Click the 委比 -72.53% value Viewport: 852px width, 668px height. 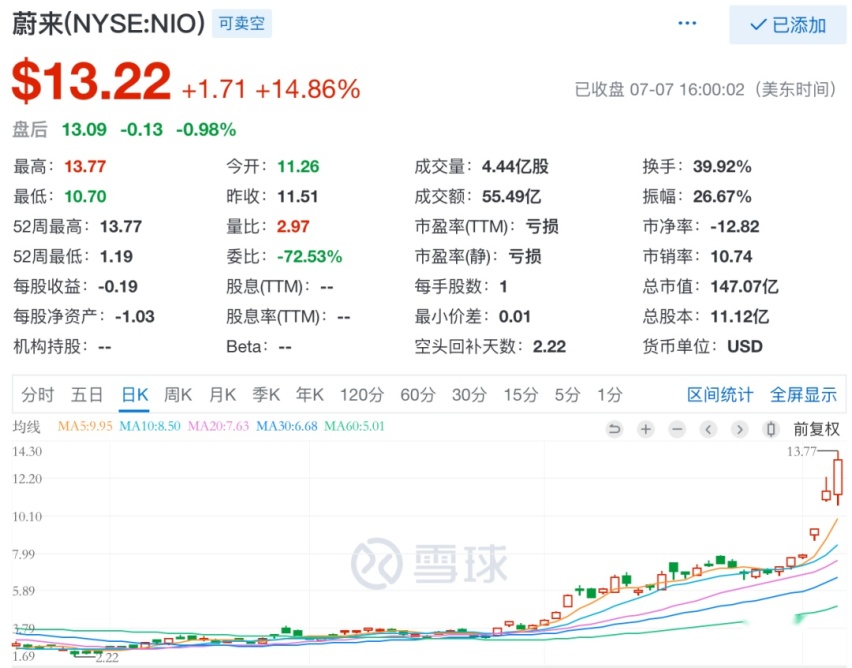tap(310, 256)
